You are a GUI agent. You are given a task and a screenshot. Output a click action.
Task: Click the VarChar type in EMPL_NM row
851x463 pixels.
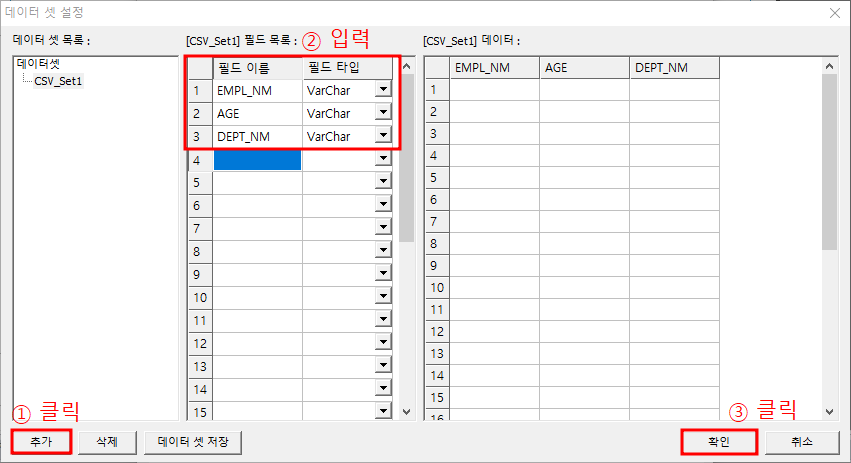tap(339, 91)
